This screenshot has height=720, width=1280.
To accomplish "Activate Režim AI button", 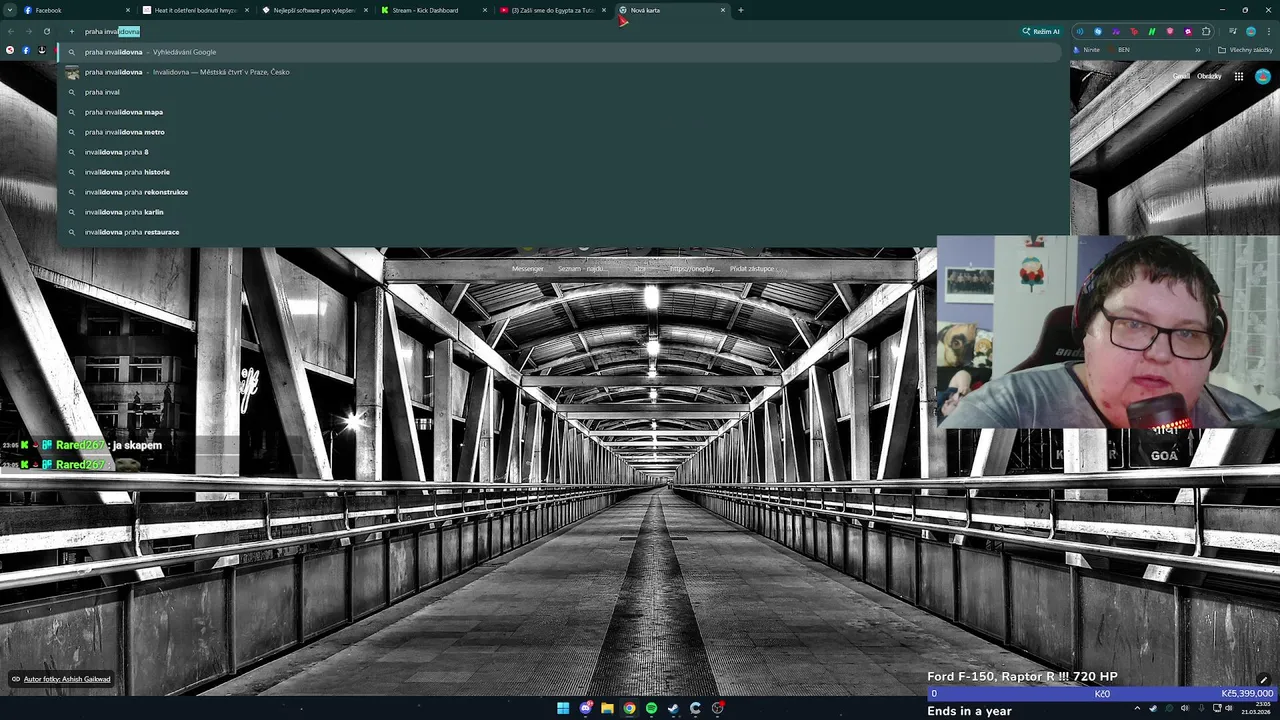I will 1041,31.
